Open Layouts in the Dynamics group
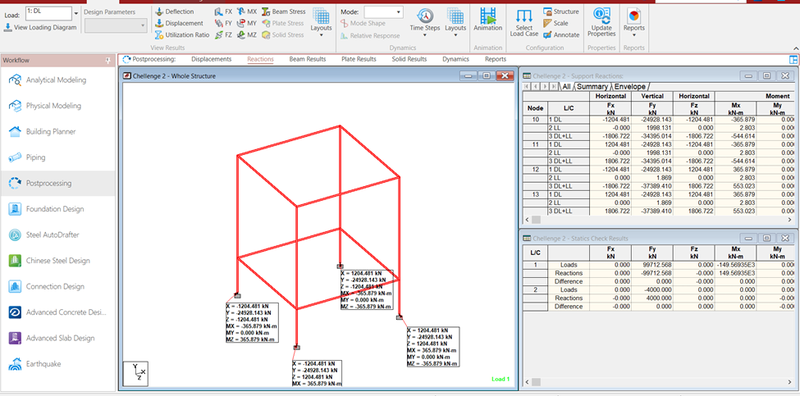Image resolution: width=800 pixels, height=396 pixels. click(x=455, y=22)
